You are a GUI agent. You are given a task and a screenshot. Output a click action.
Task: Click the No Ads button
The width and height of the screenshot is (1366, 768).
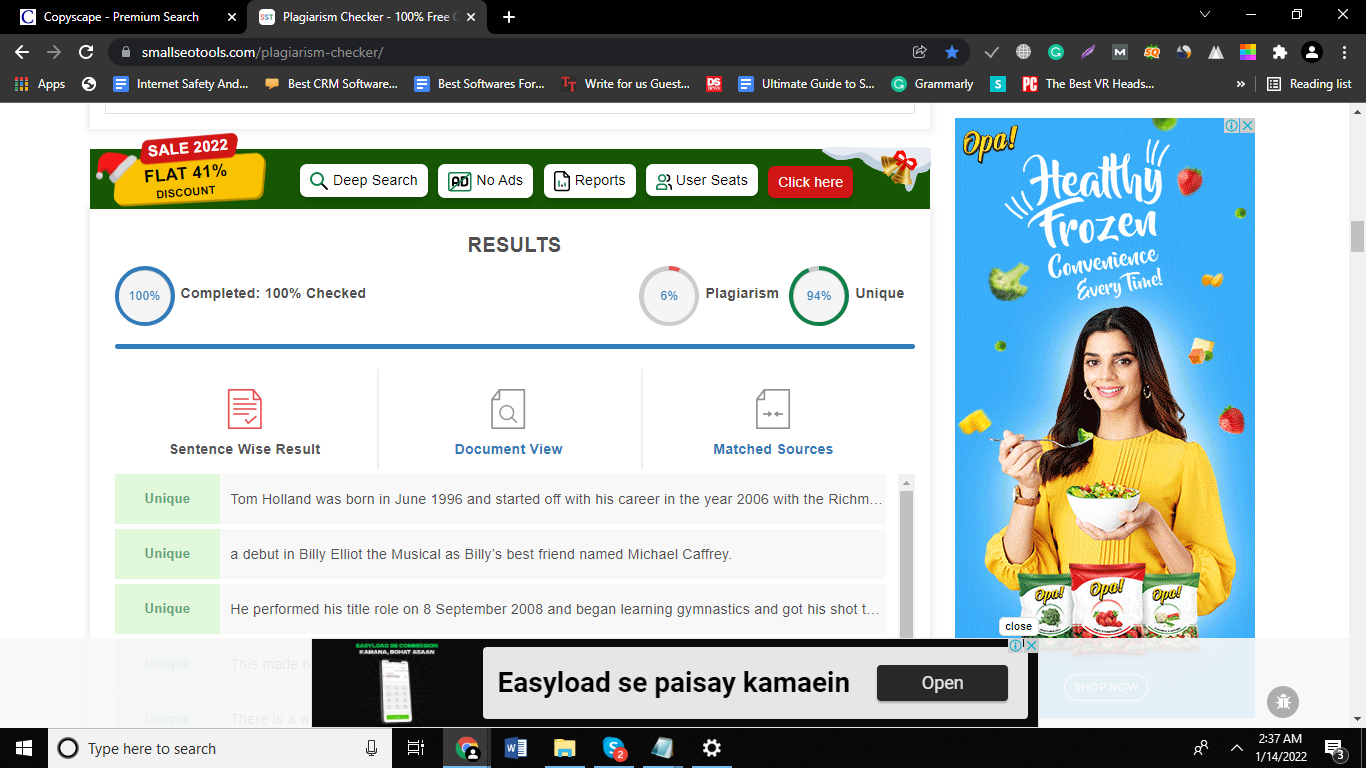pos(486,181)
